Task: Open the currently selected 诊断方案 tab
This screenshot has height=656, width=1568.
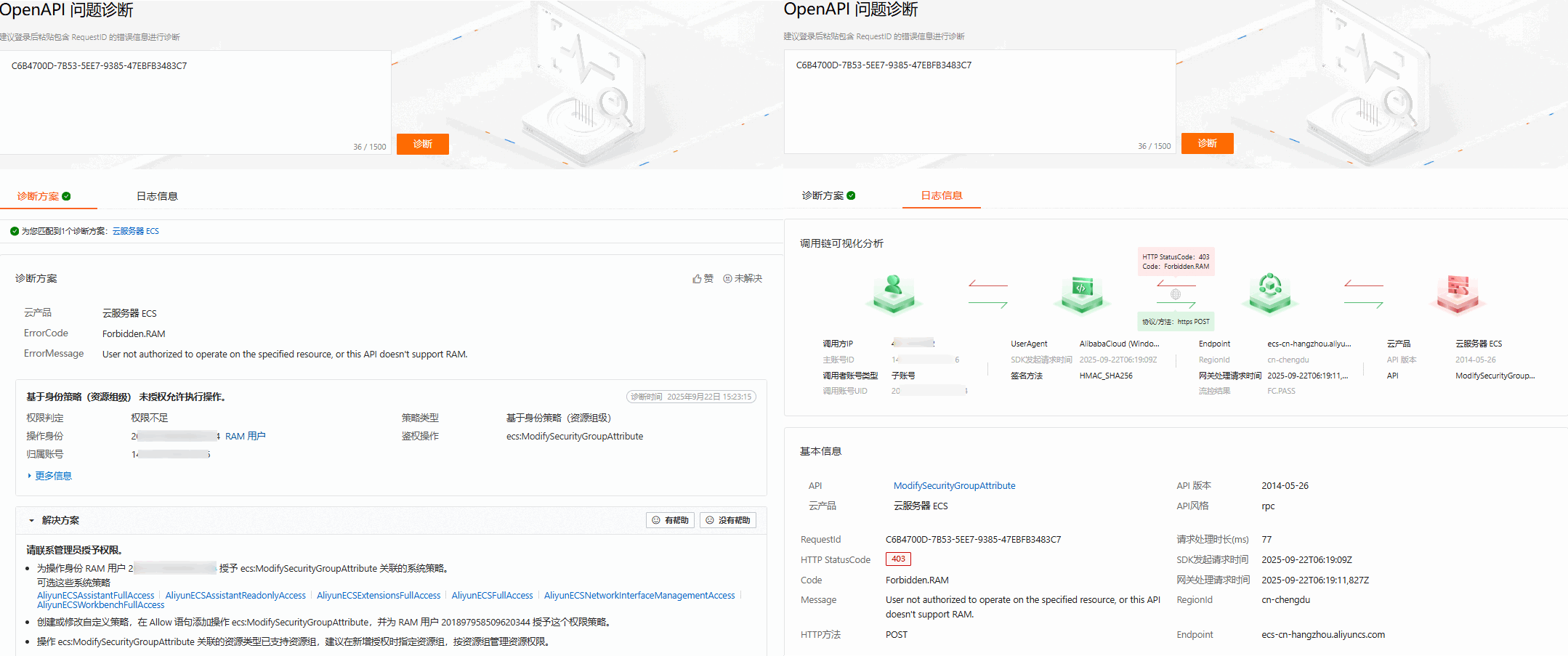Action: pyautogui.click(x=44, y=196)
